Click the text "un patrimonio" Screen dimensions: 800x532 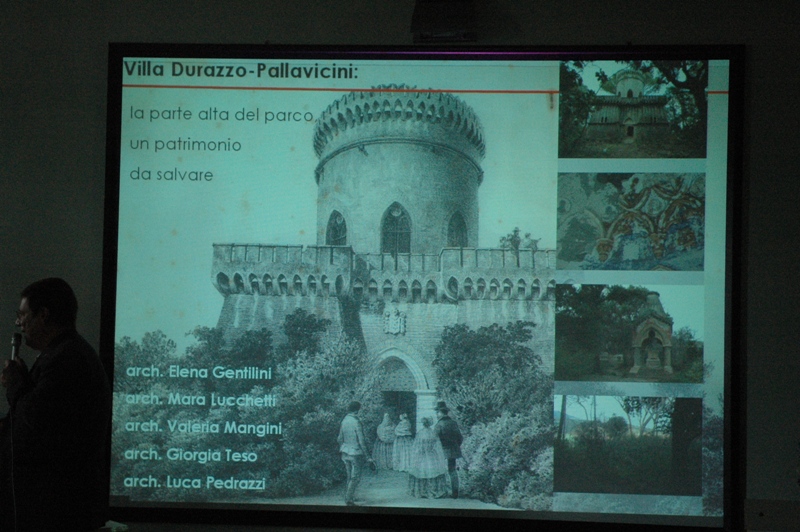(x=185, y=144)
